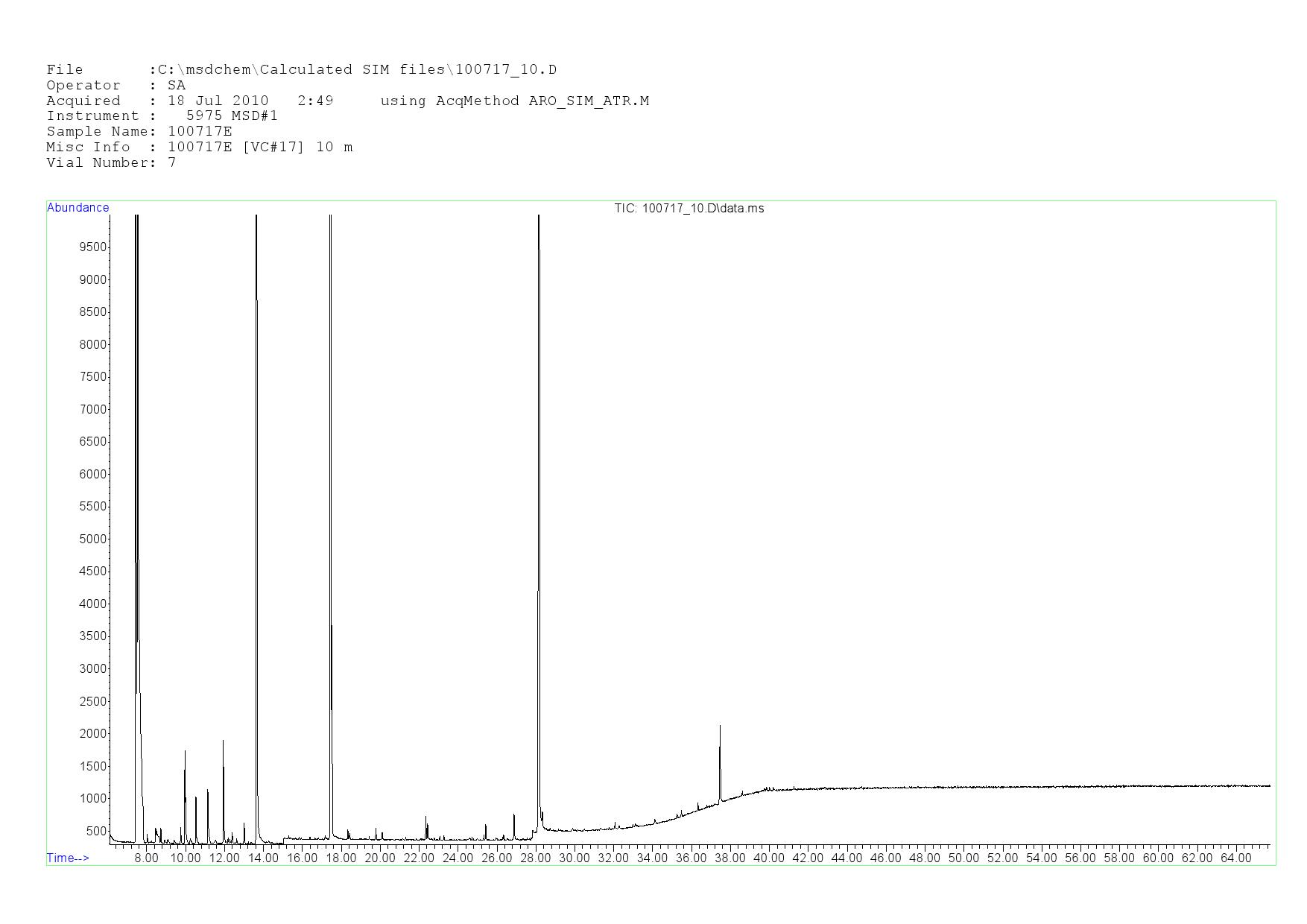This screenshot has width=1307, height=924.
Task: Select the Sample Name value 100717E
Action: click(200, 131)
